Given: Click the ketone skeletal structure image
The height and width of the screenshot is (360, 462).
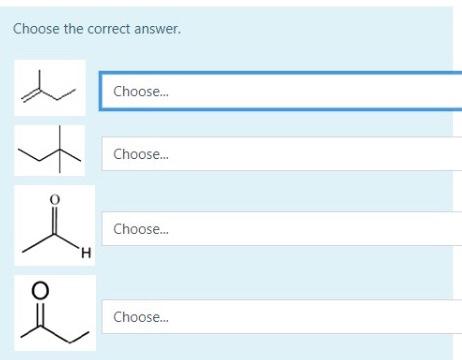Looking at the screenshot, I should [55, 313].
